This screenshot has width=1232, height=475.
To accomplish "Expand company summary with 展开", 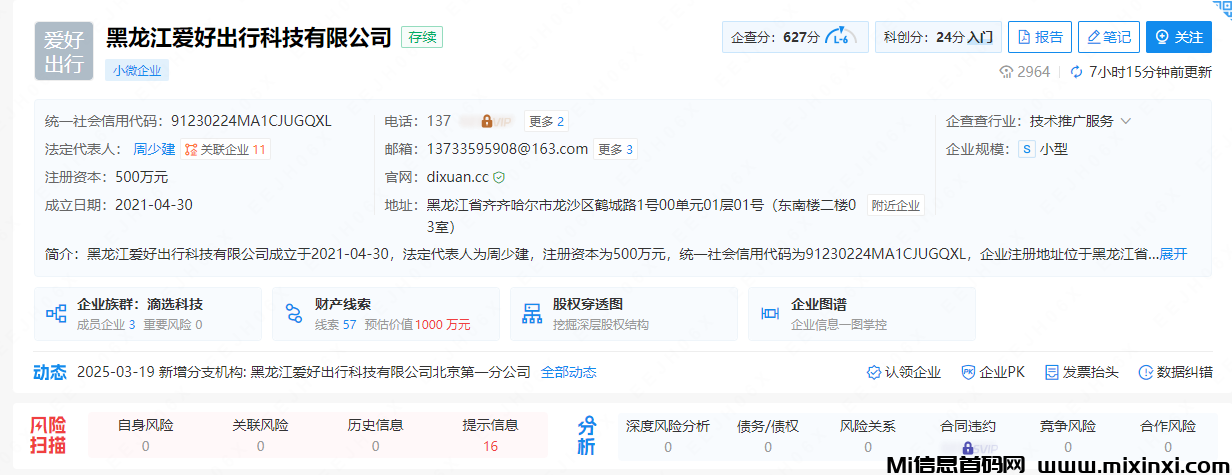I will pyautogui.click(x=1173, y=254).
